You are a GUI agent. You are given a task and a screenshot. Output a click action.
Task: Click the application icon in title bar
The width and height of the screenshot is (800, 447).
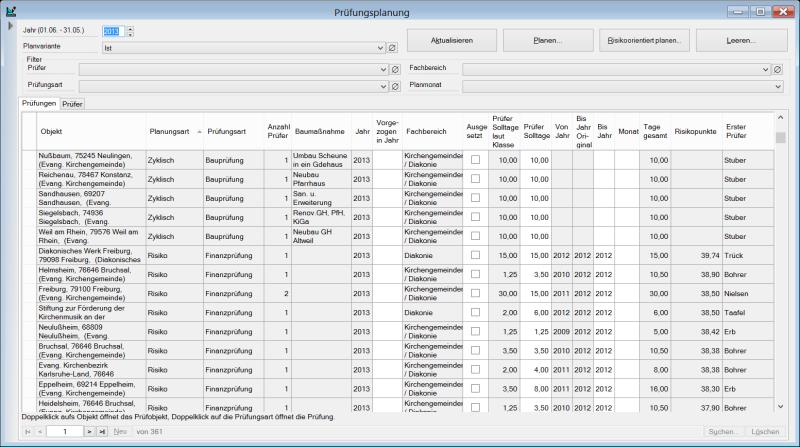(11, 12)
